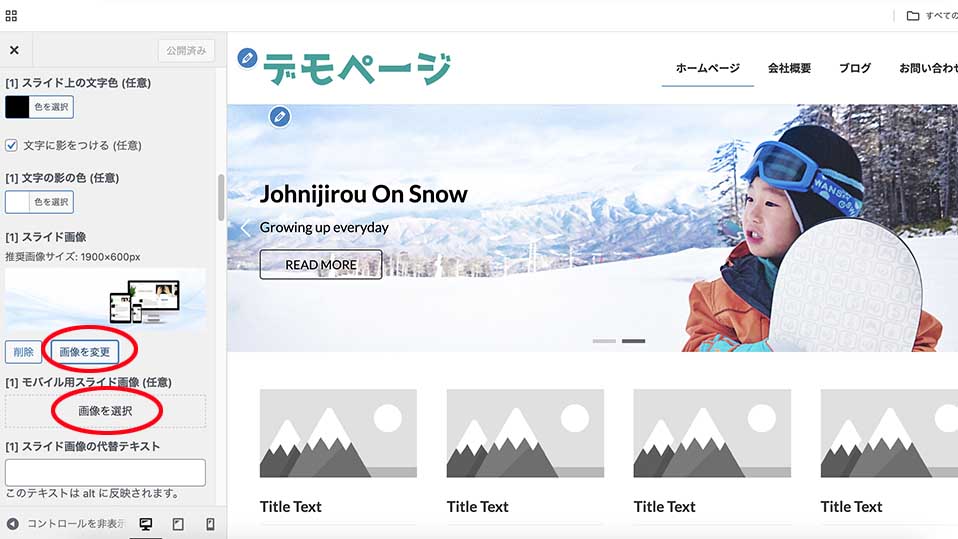Pick slide text color via black swatch

17,107
